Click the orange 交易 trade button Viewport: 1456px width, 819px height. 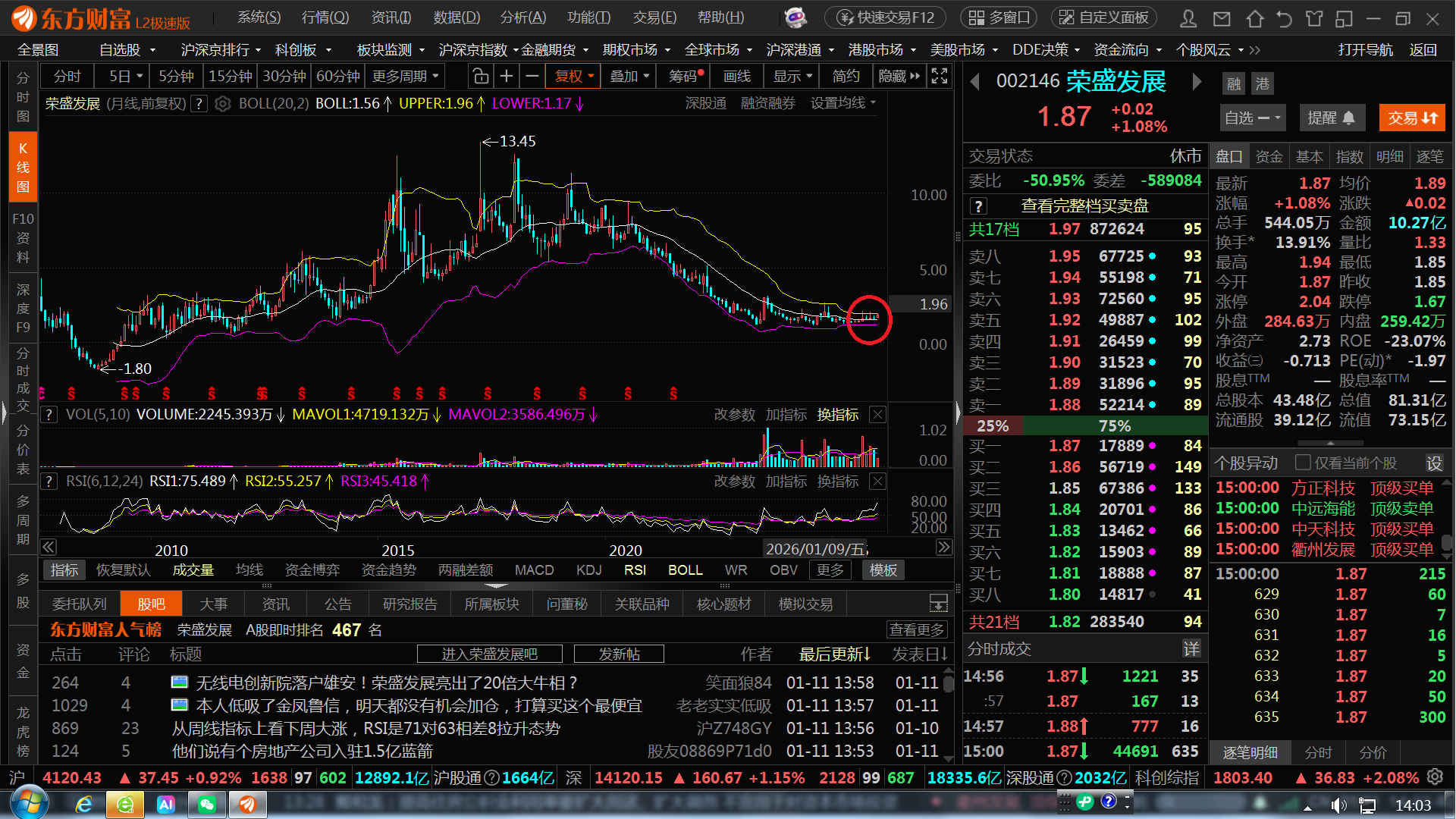click(x=1412, y=118)
